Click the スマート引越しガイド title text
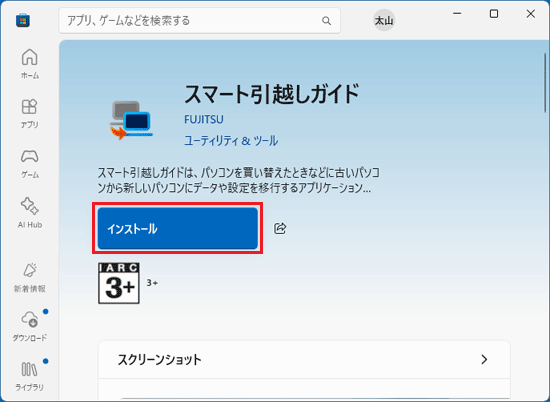 point(272,94)
